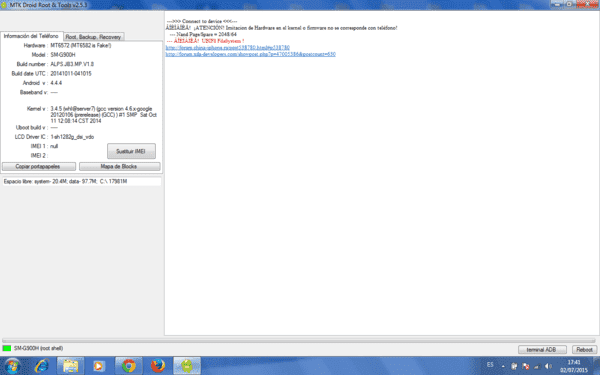Open the Root, Backup, Recovery tab

tap(93, 37)
